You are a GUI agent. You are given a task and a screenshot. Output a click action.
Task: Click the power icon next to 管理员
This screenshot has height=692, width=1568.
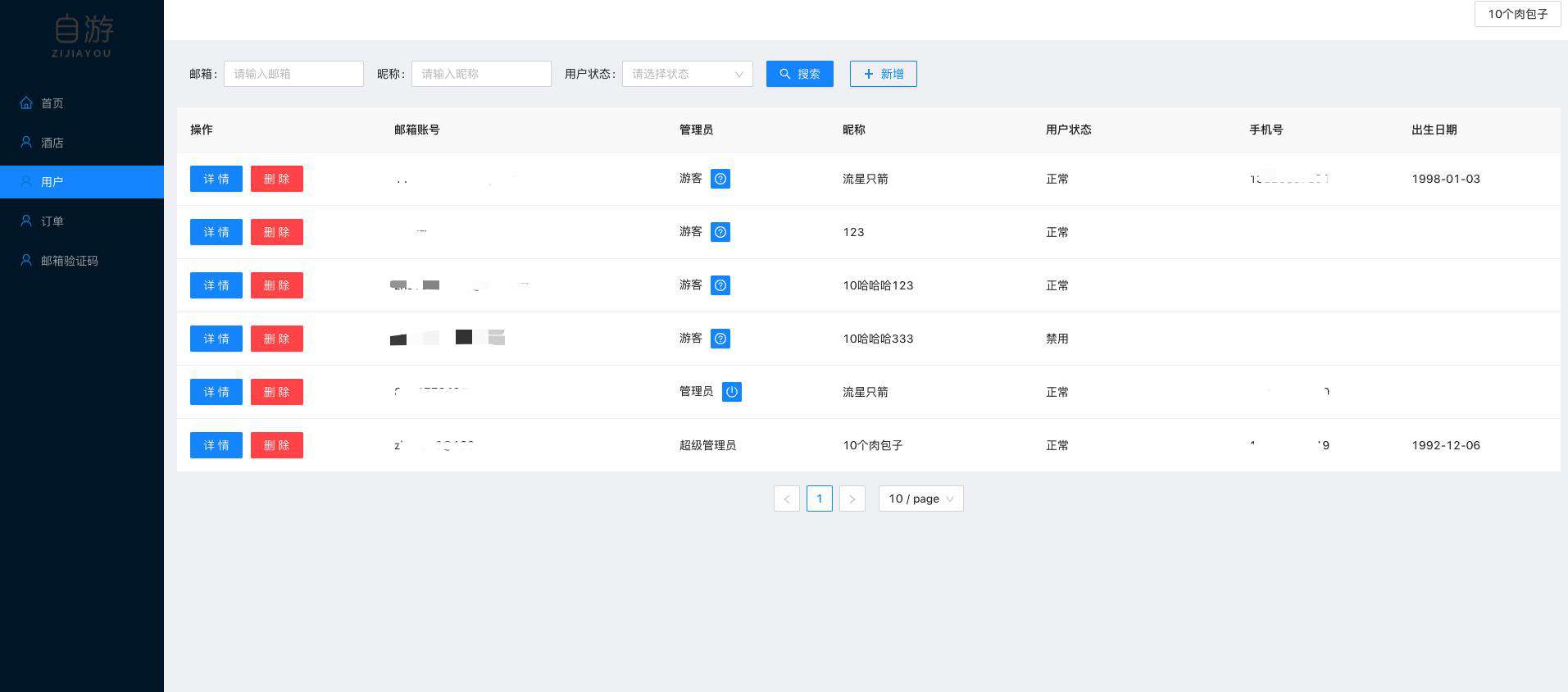pos(732,392)
